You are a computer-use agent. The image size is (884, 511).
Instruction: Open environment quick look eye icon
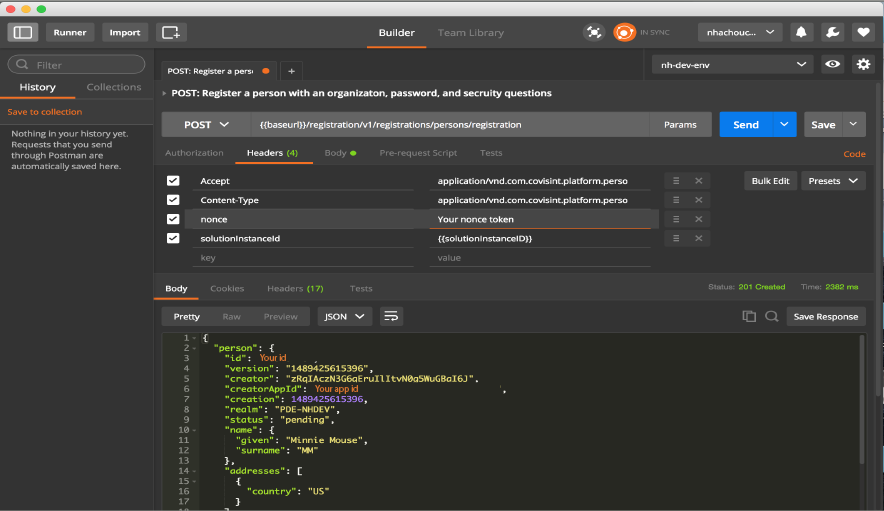832,65
